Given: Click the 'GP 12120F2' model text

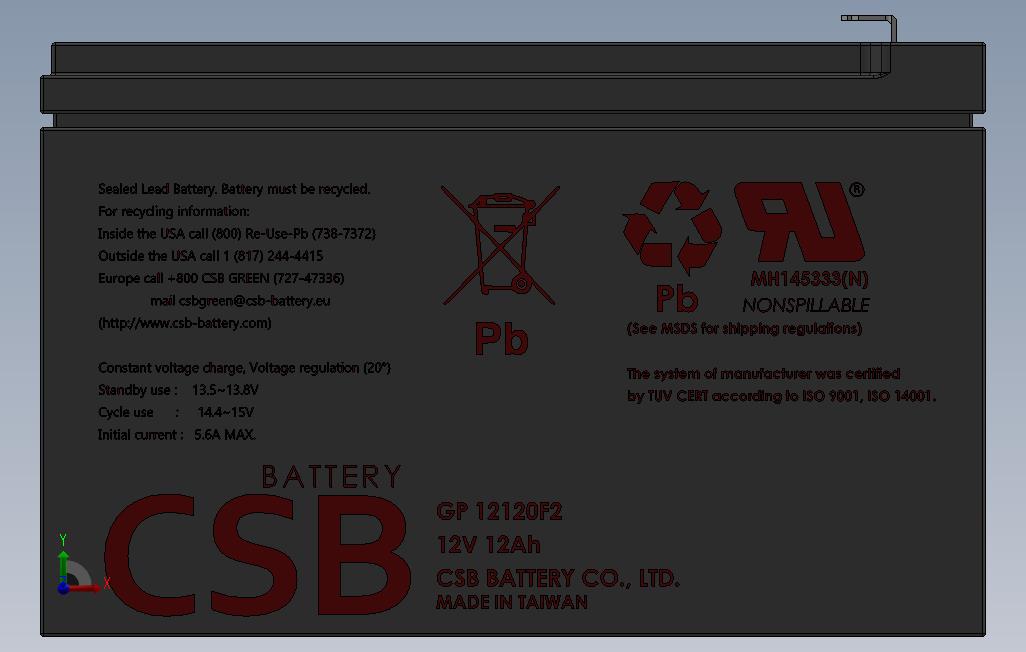Looking at the screenshot, I should (x=499, y=511).
